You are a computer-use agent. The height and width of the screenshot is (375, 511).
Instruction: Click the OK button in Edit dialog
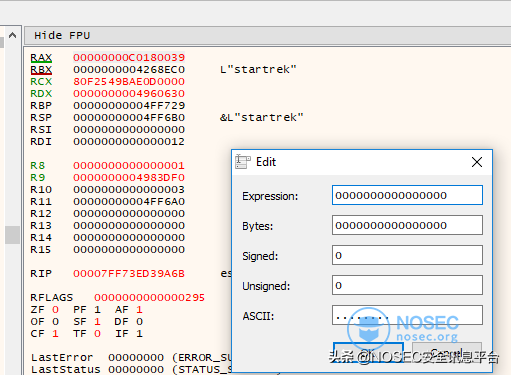pyautogui.click(x=368, y=353)
